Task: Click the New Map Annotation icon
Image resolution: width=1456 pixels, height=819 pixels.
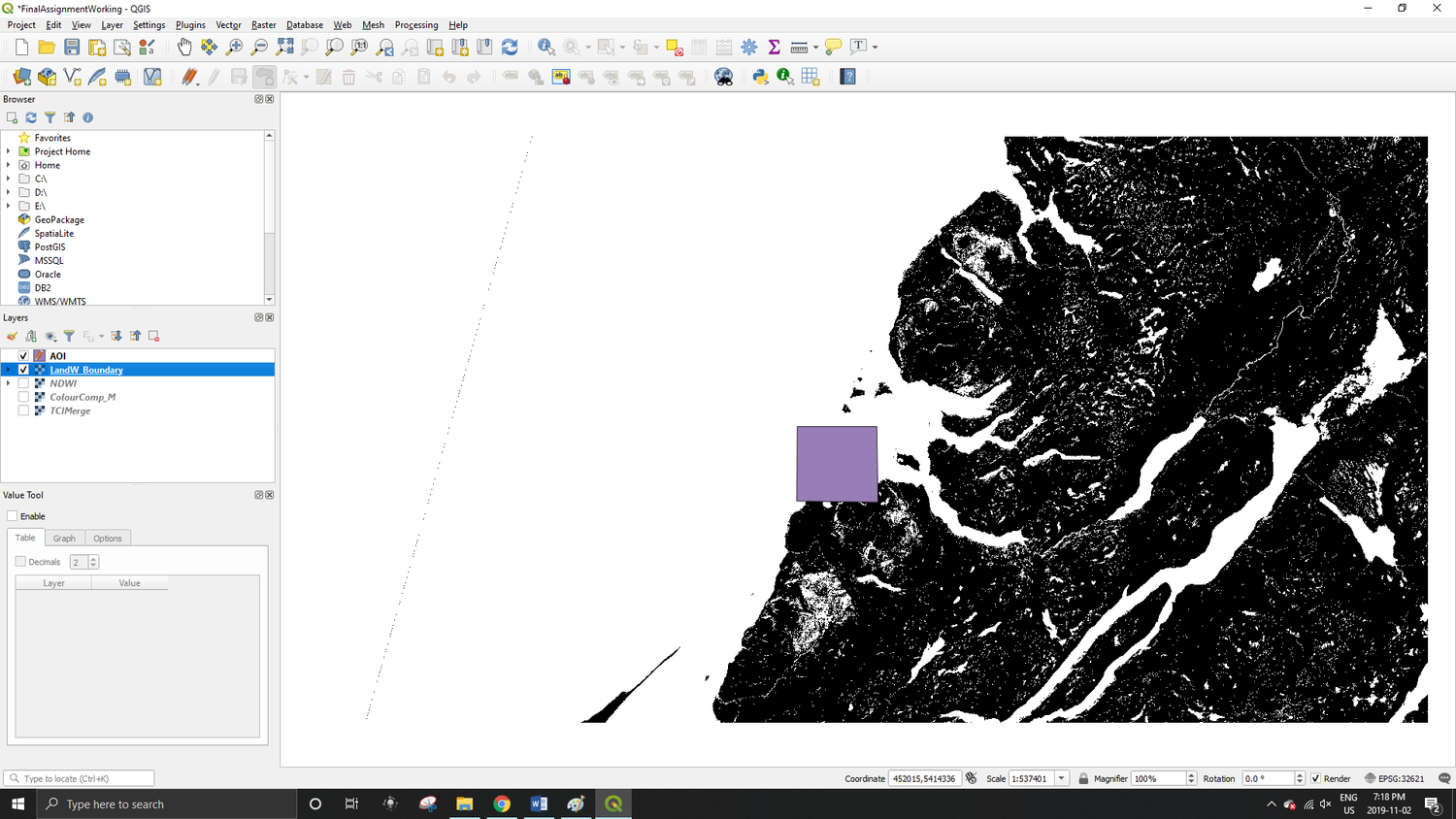Action: coord(831,46)
